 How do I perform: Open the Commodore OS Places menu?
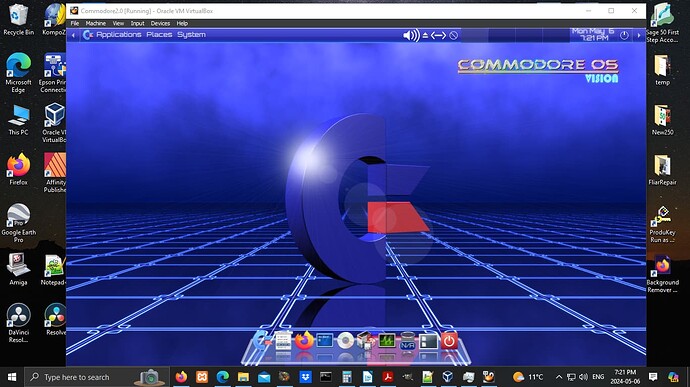(x=159, y=34)
